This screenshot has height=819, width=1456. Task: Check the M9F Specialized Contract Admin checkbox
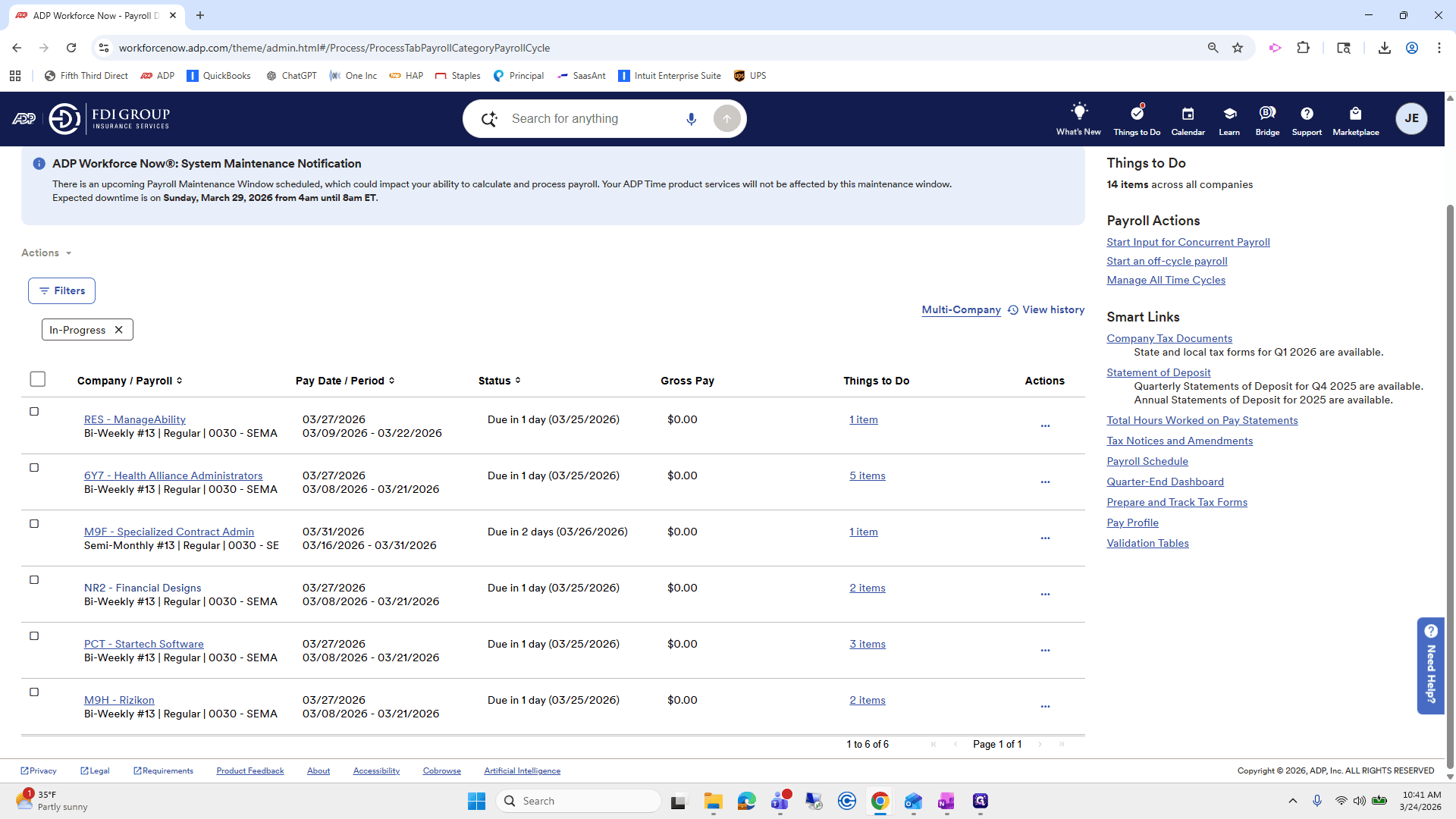point(34,524)
